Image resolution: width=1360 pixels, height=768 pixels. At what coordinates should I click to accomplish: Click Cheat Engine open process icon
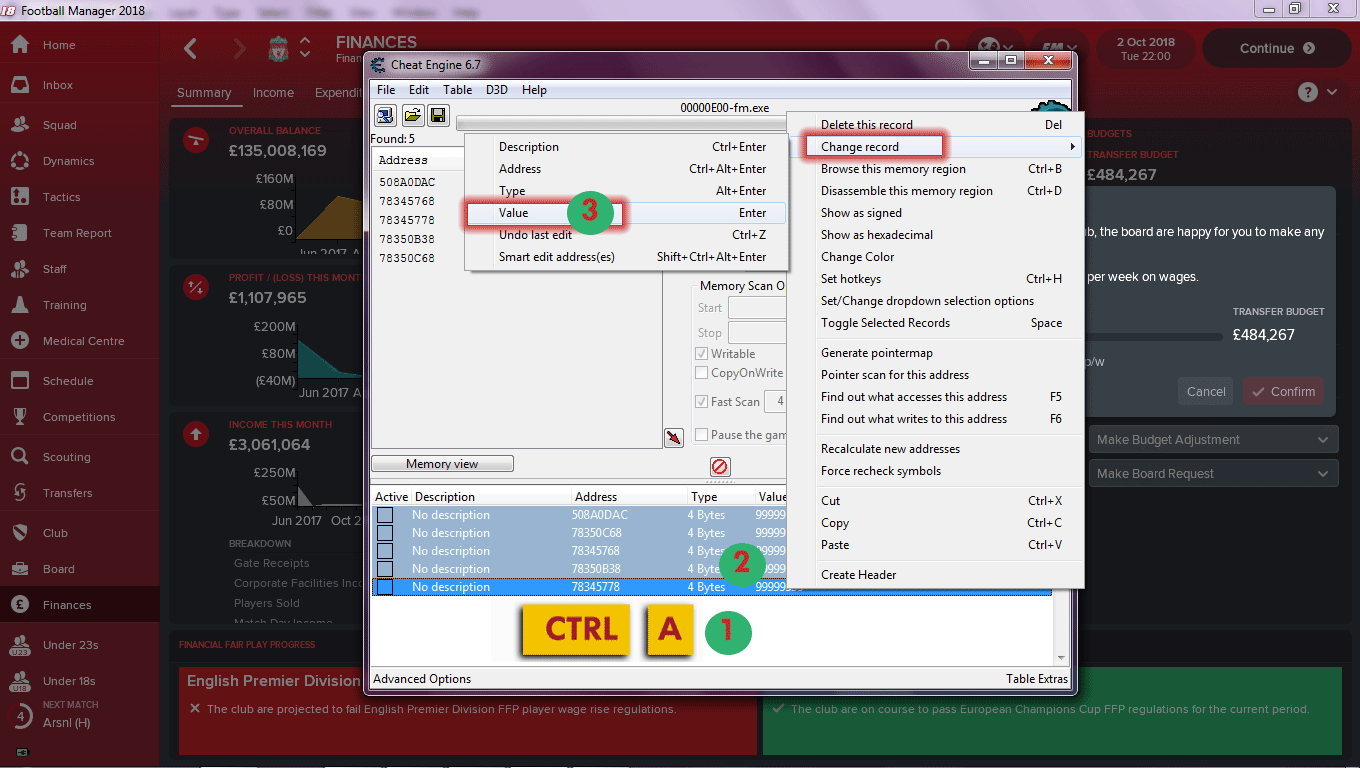tap(385, 115)
